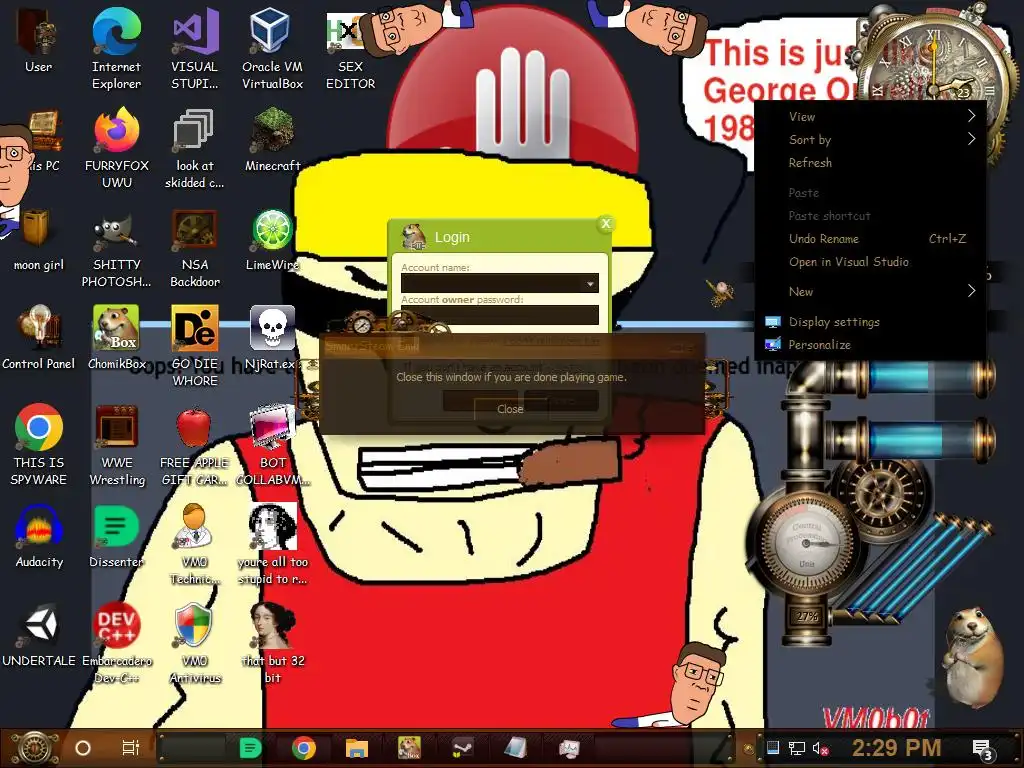Open Steam from the taskbar

[462, 748]
